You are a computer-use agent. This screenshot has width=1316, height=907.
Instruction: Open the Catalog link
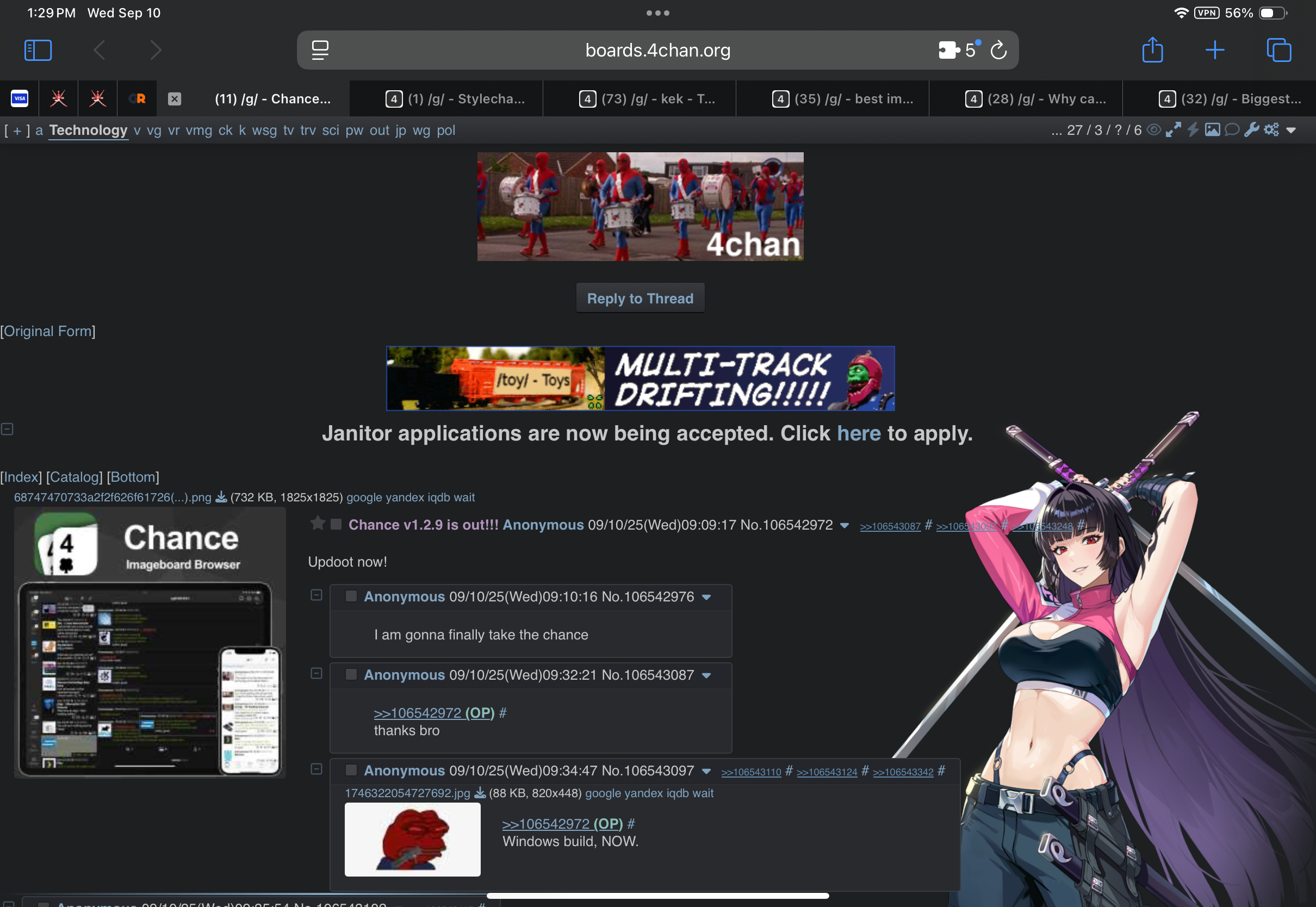tap(75, 477)
